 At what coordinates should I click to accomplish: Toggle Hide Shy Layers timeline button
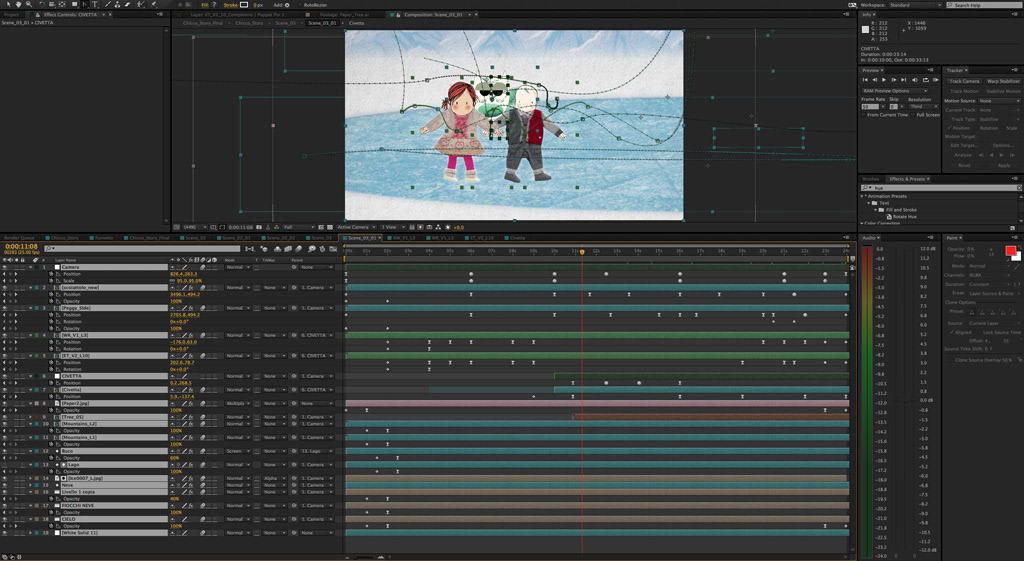tap(278, 249)
